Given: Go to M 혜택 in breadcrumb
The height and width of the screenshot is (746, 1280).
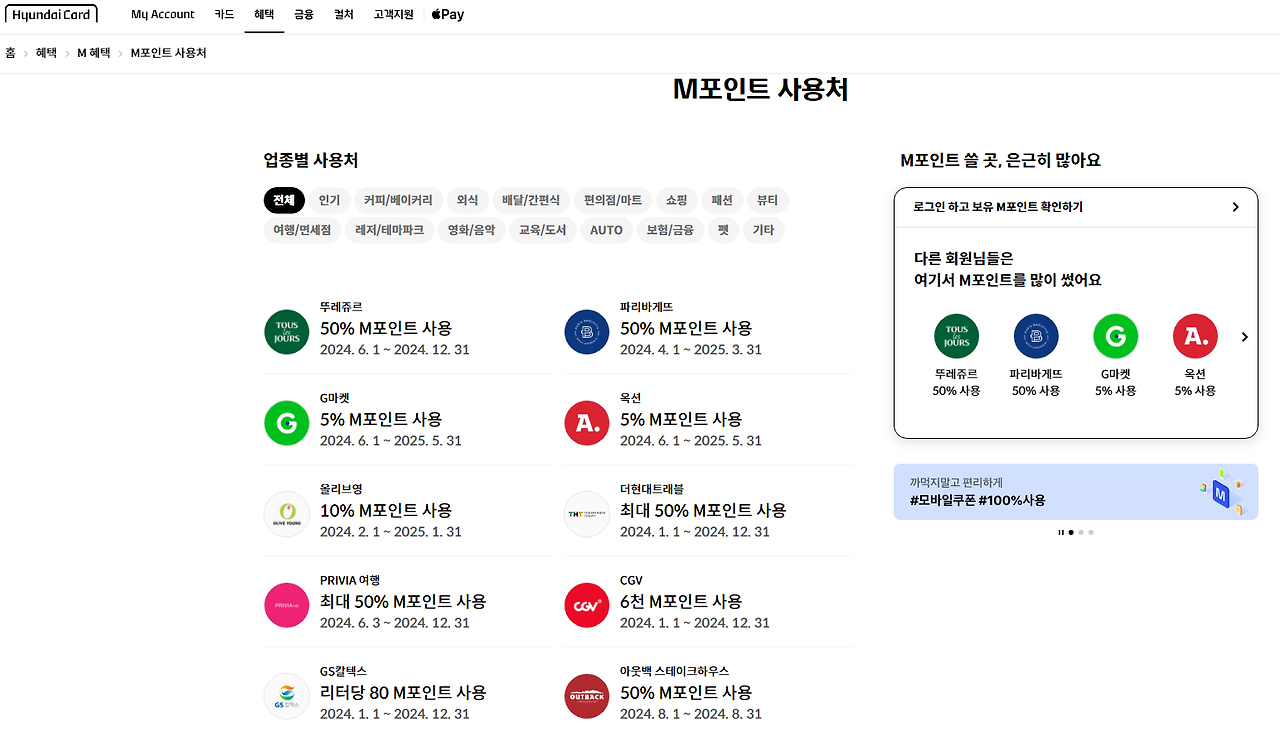Looking at the screenshot, I should tap(94, 53).
